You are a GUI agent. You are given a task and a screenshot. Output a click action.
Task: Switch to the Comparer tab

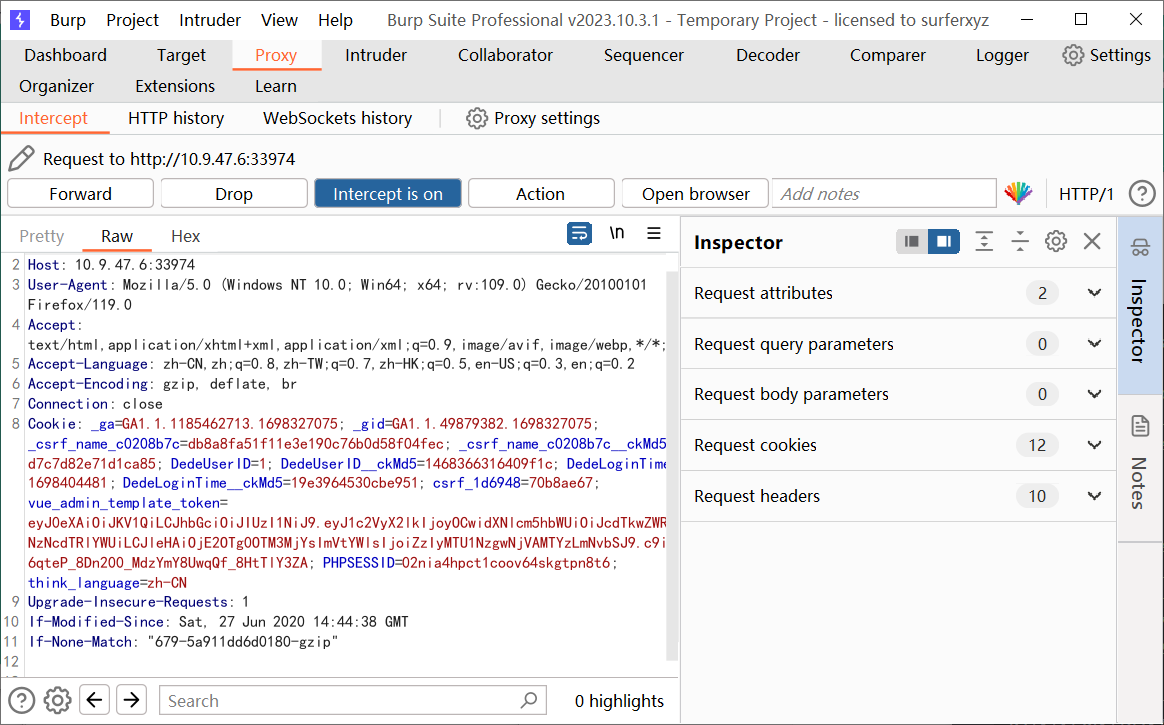pos(887,55)
